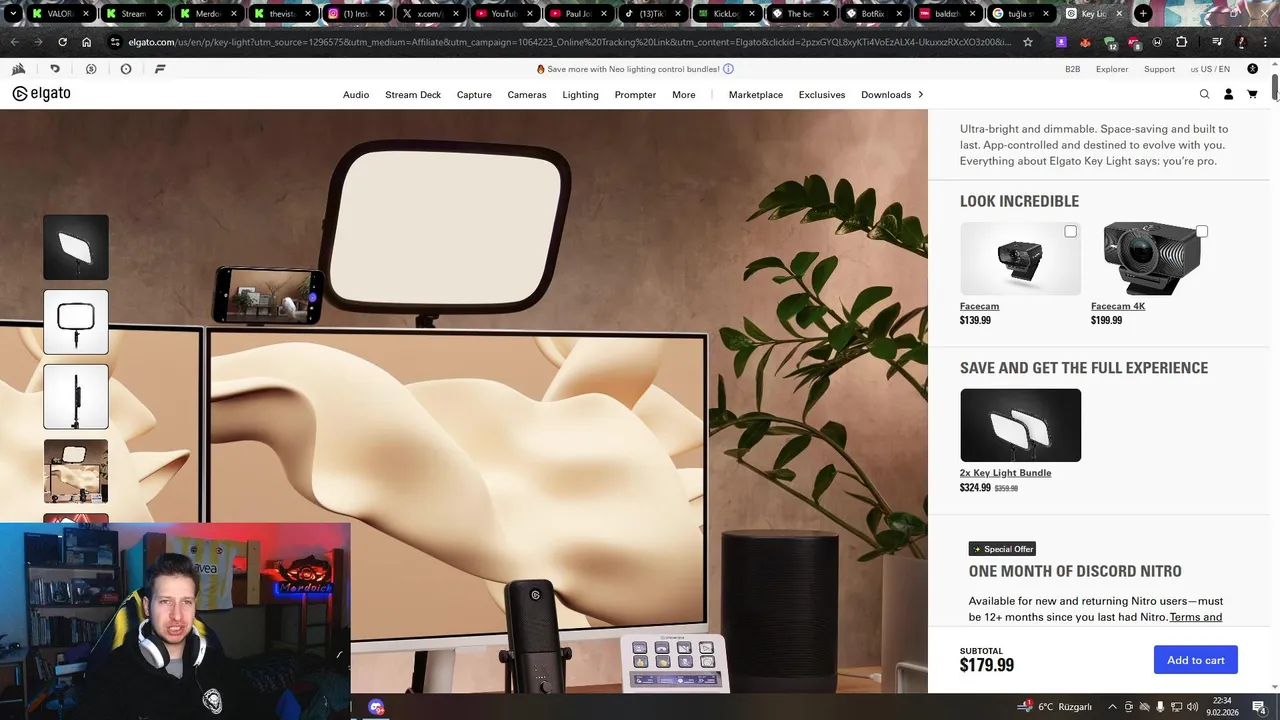The image size is (1280, 720).
Task: Select fourth thumbnail showing desk setup
Action: (76, 471)
